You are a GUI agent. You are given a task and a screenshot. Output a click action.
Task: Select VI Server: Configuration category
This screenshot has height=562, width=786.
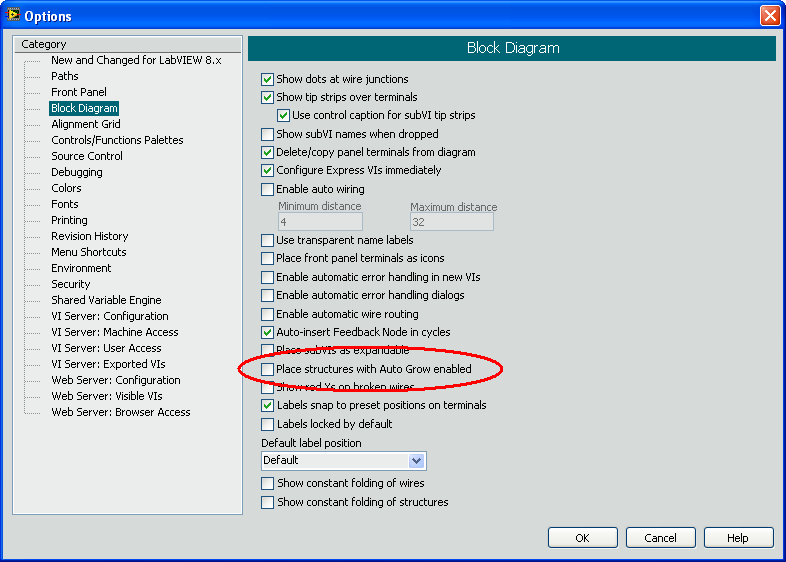tap(110, 316)
